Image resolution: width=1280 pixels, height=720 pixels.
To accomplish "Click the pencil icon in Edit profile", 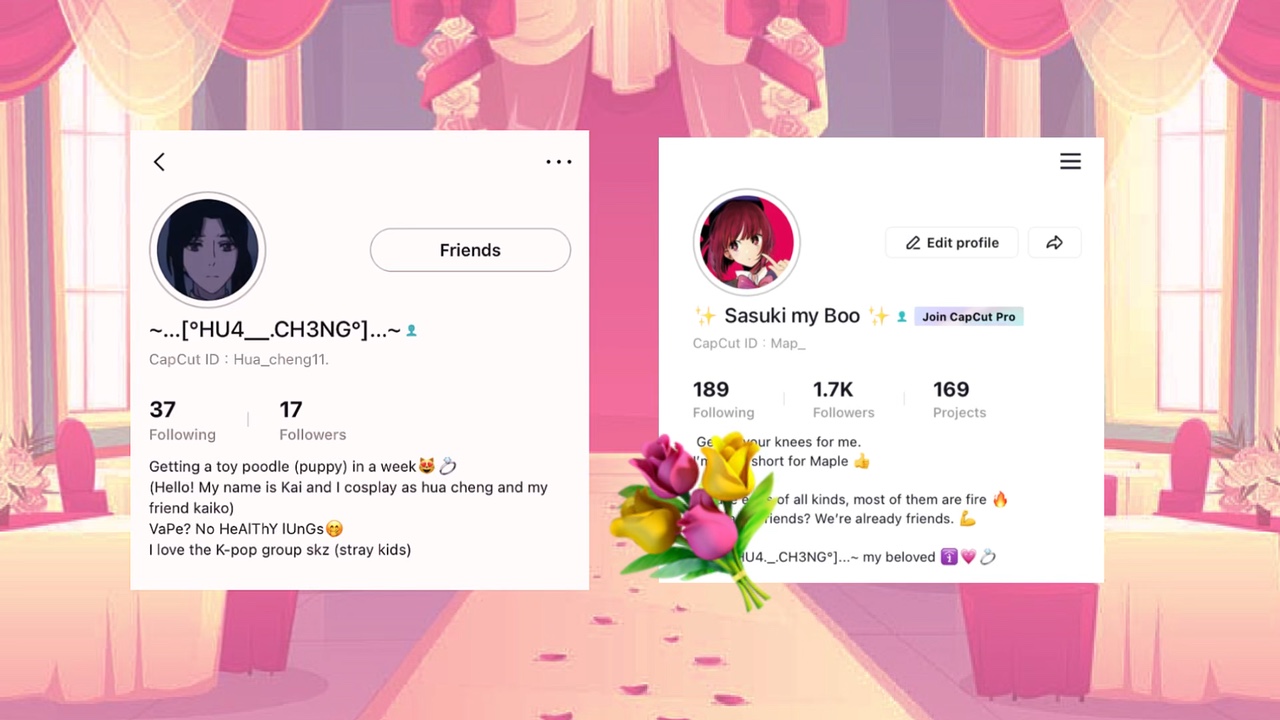I will click(x=912, y=243).
